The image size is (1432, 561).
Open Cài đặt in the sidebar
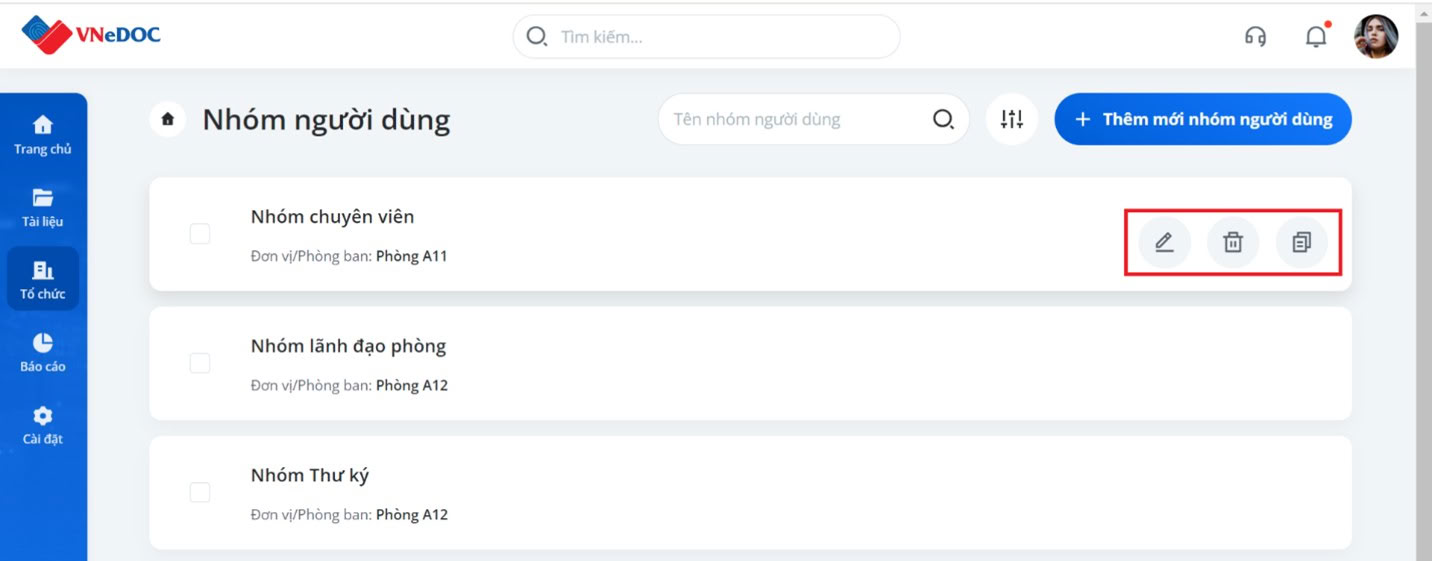[43, 424]
